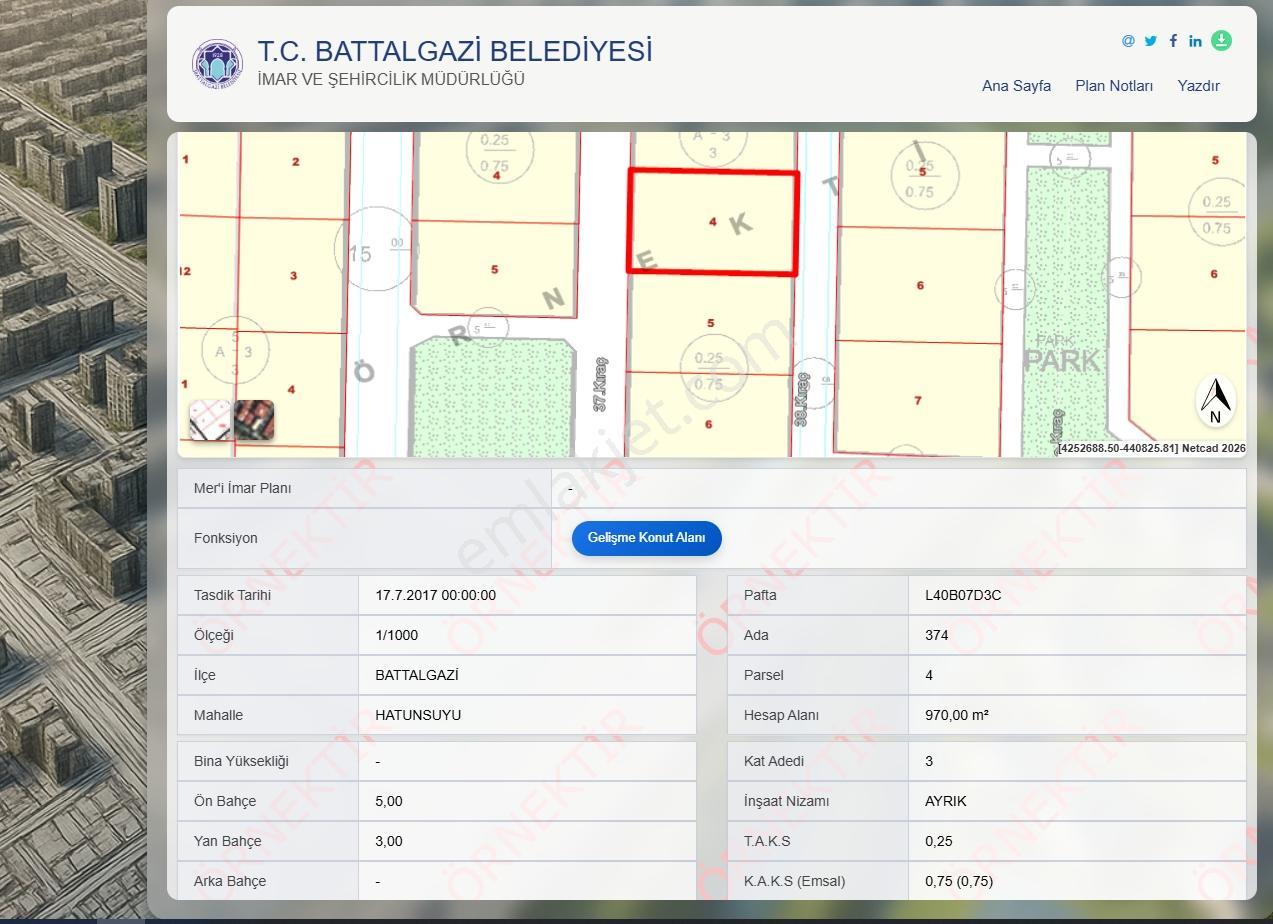Image resolution: width=1273 pixels, height=924 pixels.
Task: Click the Gelişme Konut Alanı button
Action: tap(647, 538)
